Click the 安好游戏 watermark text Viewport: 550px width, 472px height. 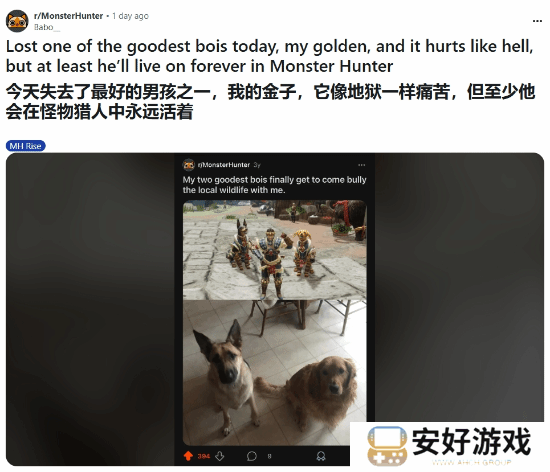pos(471,441)
